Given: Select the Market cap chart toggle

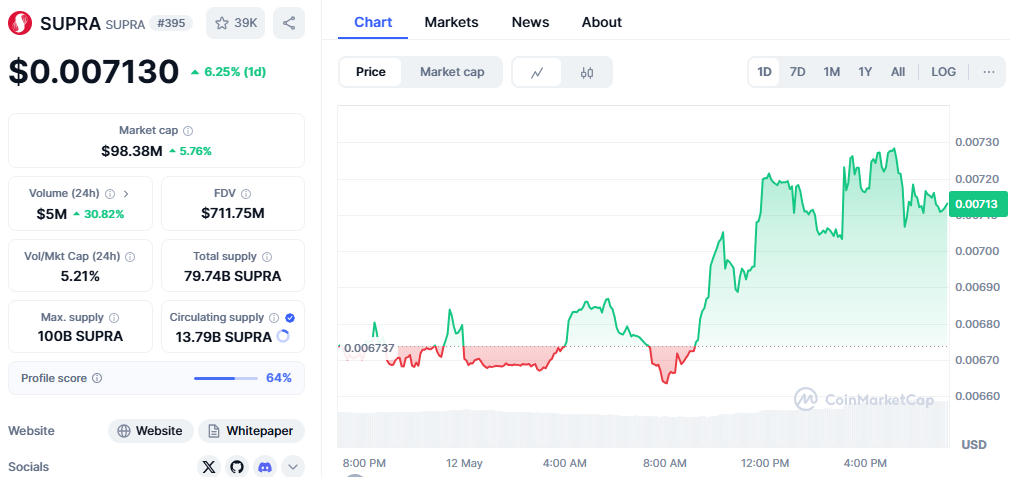Looking at the screenshot, I should click(452, 72).
